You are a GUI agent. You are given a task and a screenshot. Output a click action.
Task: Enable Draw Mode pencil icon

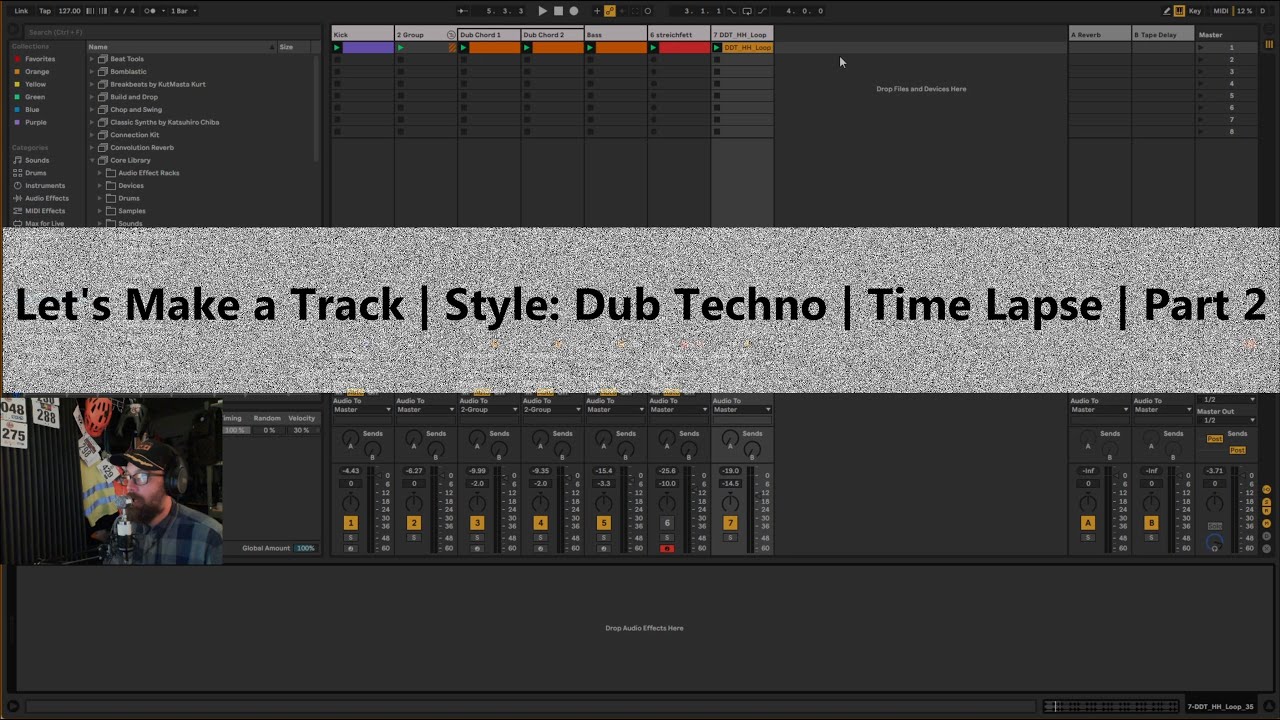[x=1166, y=11]
